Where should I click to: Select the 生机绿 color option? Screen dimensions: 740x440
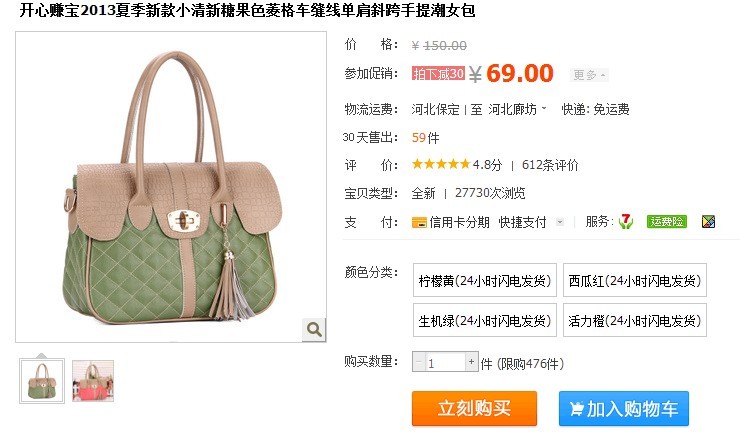485,320
